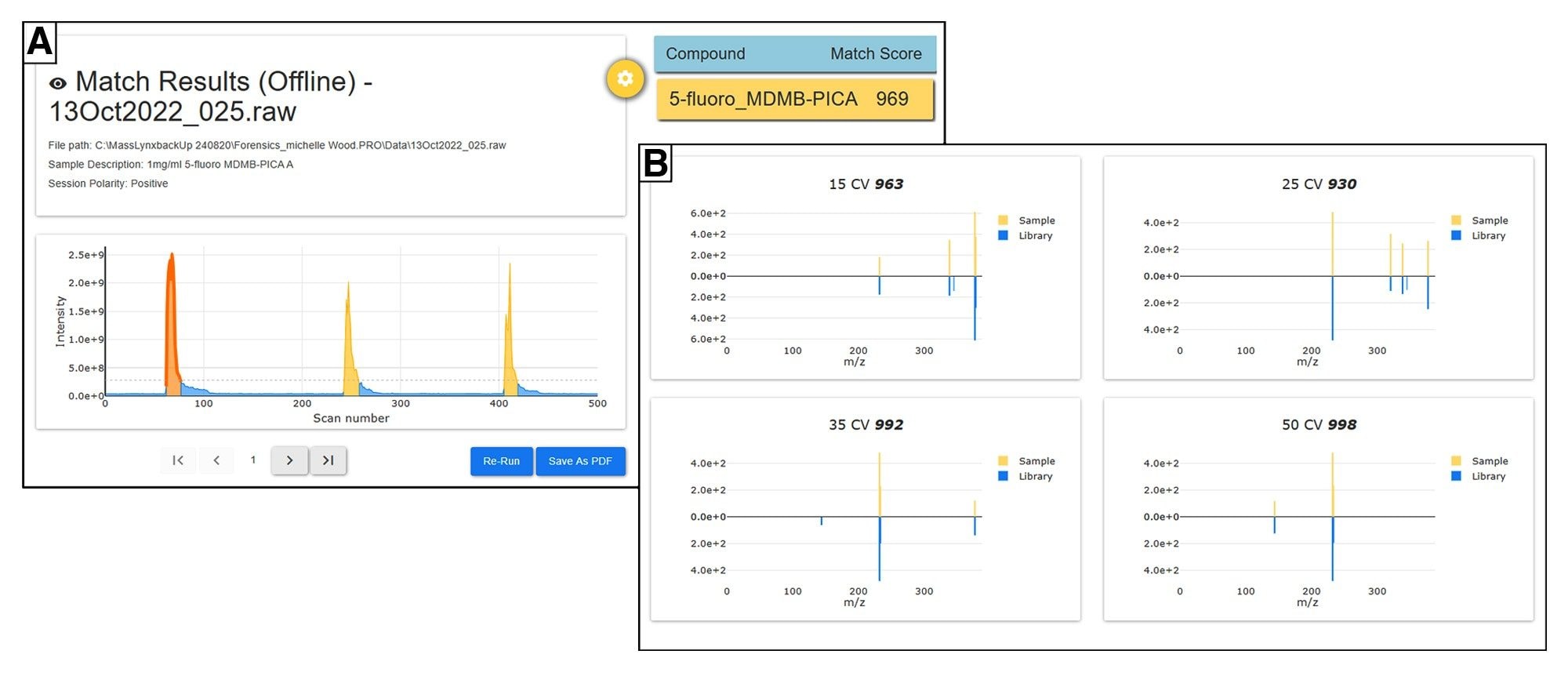Select the orange chromatogram peak
Screen dimensions: 1568x676
pos(171,329)
